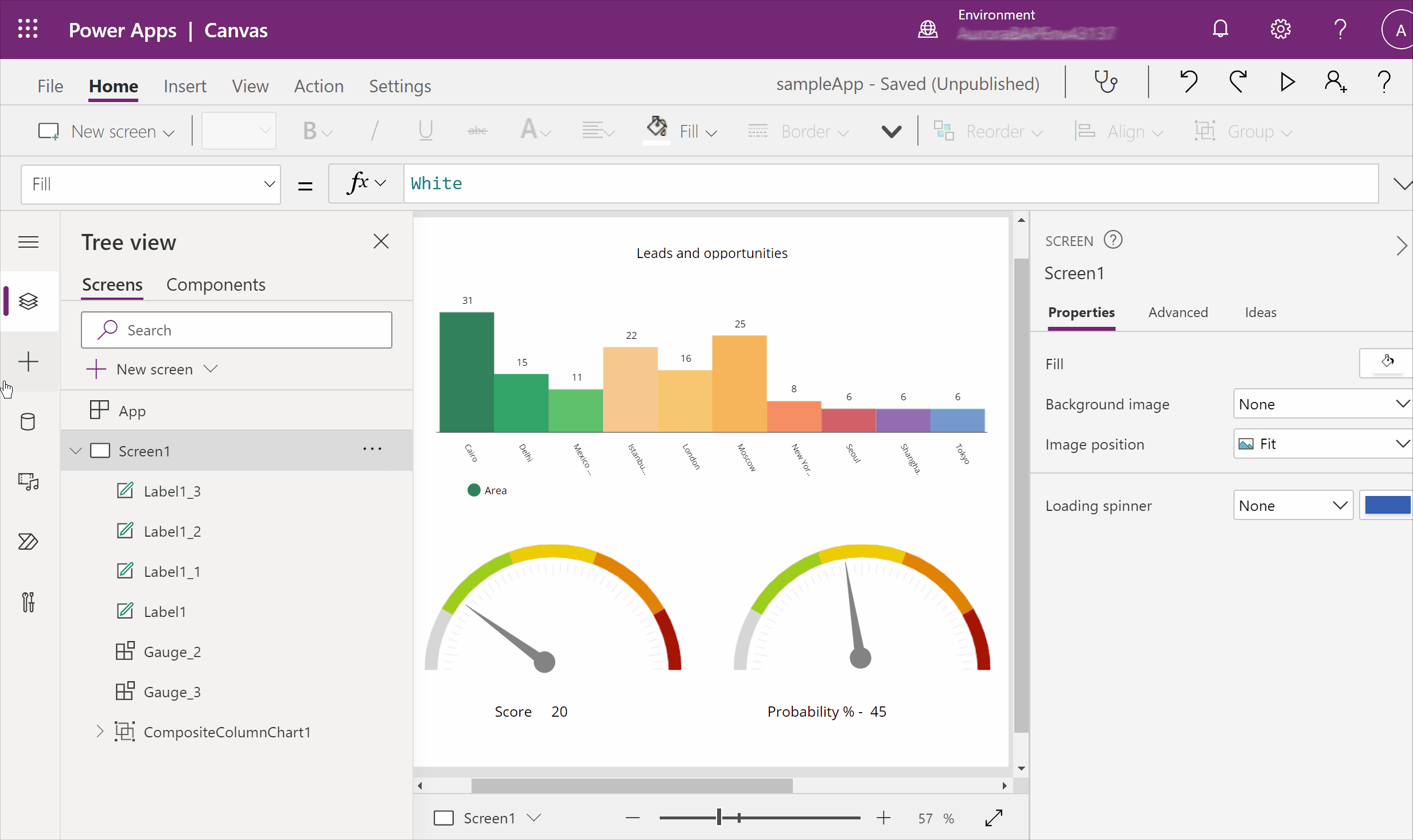Click the Ideas tab in properties panel
1413x840 pixels.
coord(1260,312)
